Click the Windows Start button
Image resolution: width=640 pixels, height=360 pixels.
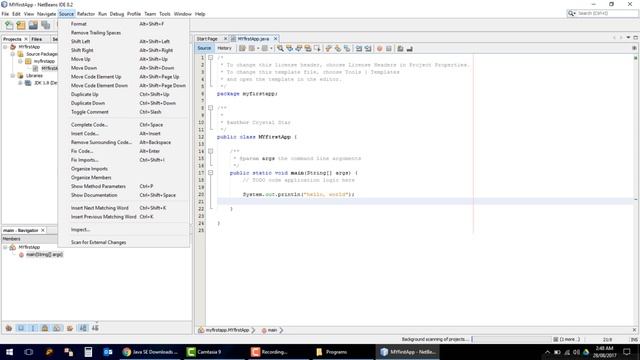[9, 352]
